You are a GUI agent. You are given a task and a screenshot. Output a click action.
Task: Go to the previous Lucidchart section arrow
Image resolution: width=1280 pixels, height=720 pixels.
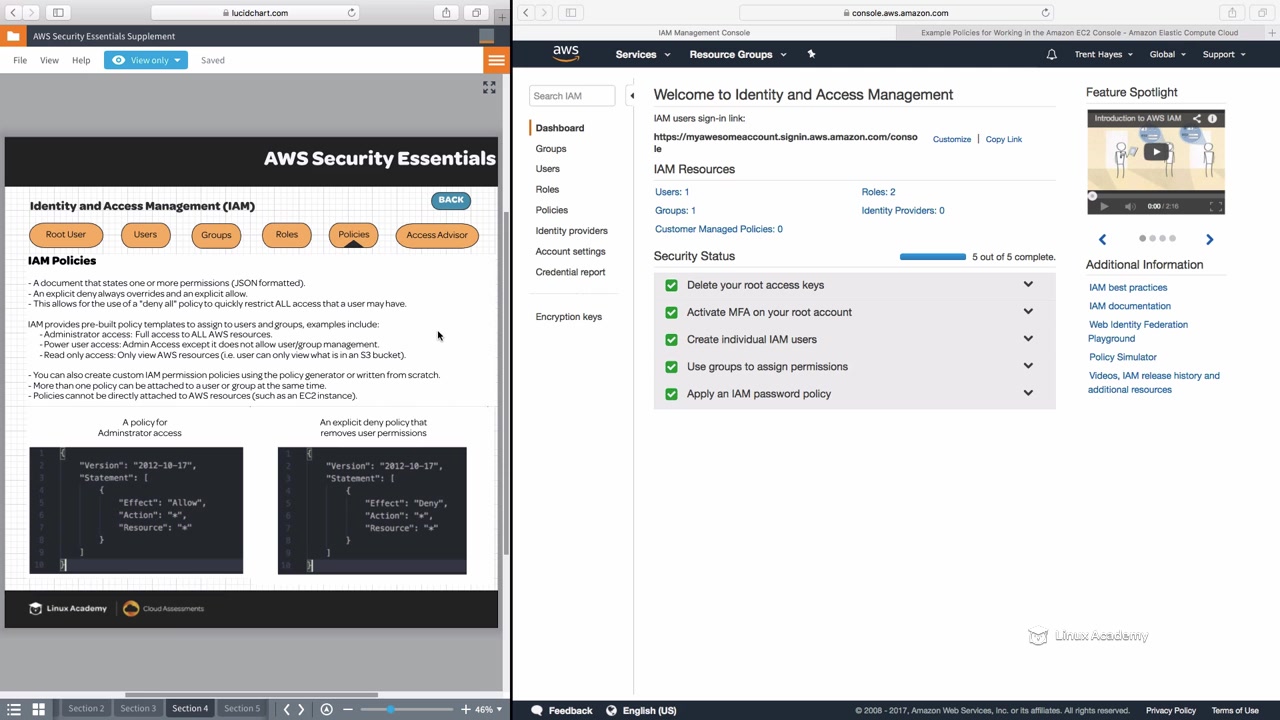pyautogui.click(x=286, y=709)
